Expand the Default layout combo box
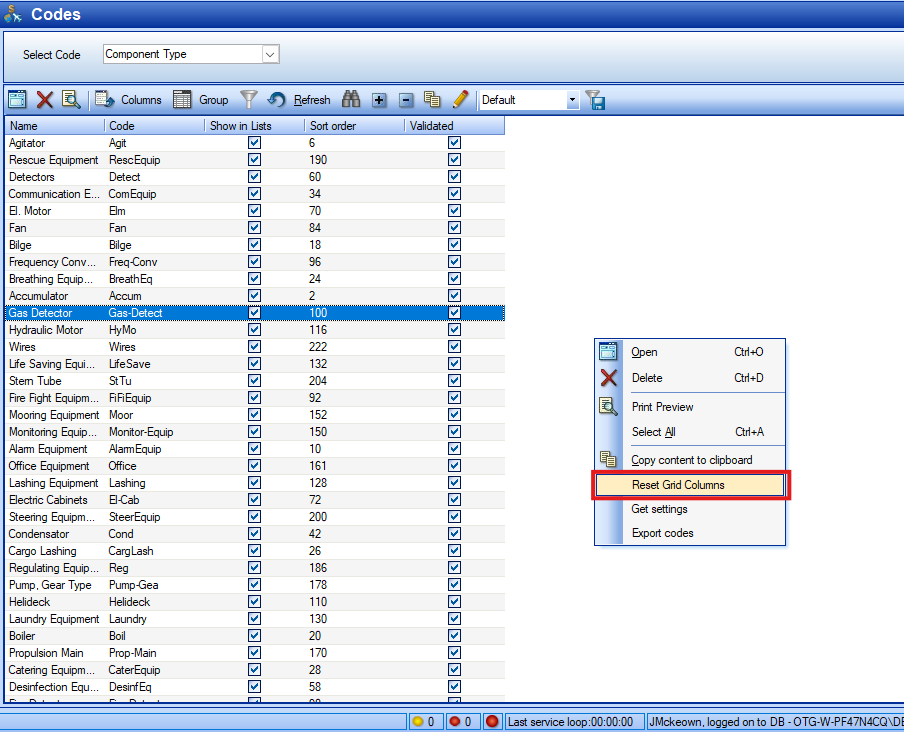Viewport: 904px width, 732px height. [572, 99]
